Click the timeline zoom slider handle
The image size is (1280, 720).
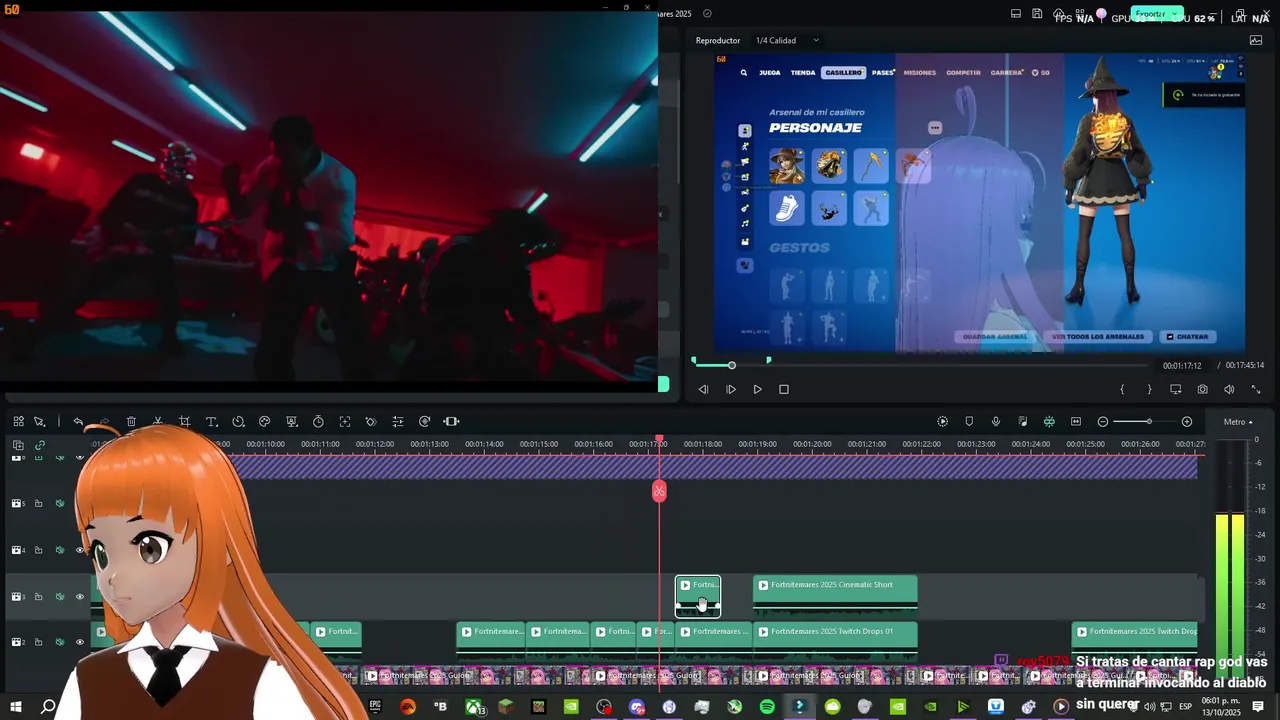tap(1149, 422)
